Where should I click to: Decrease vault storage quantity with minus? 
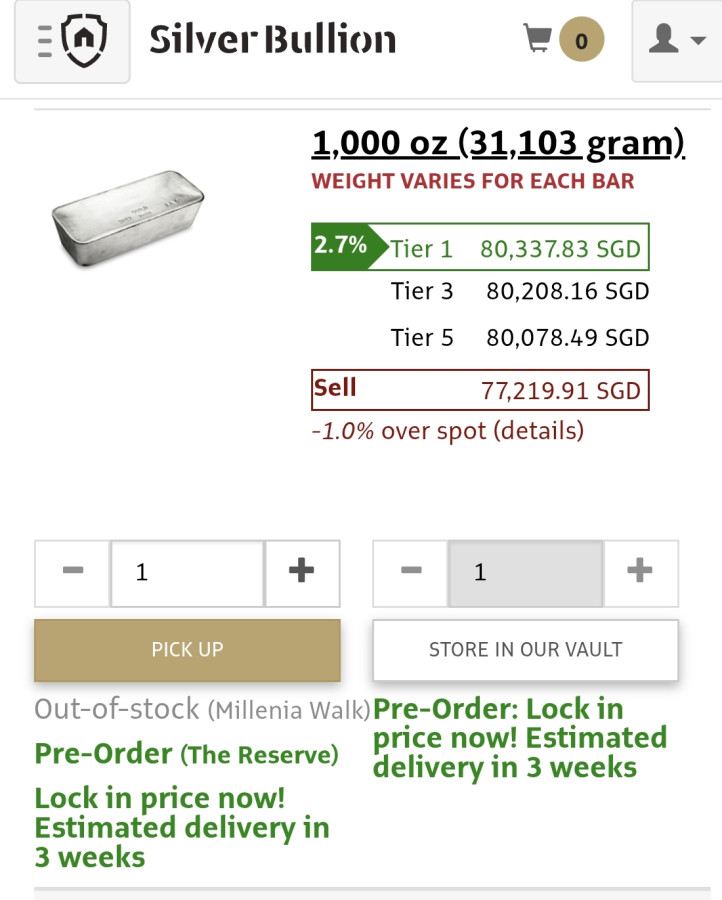click(x=411, y=572)
